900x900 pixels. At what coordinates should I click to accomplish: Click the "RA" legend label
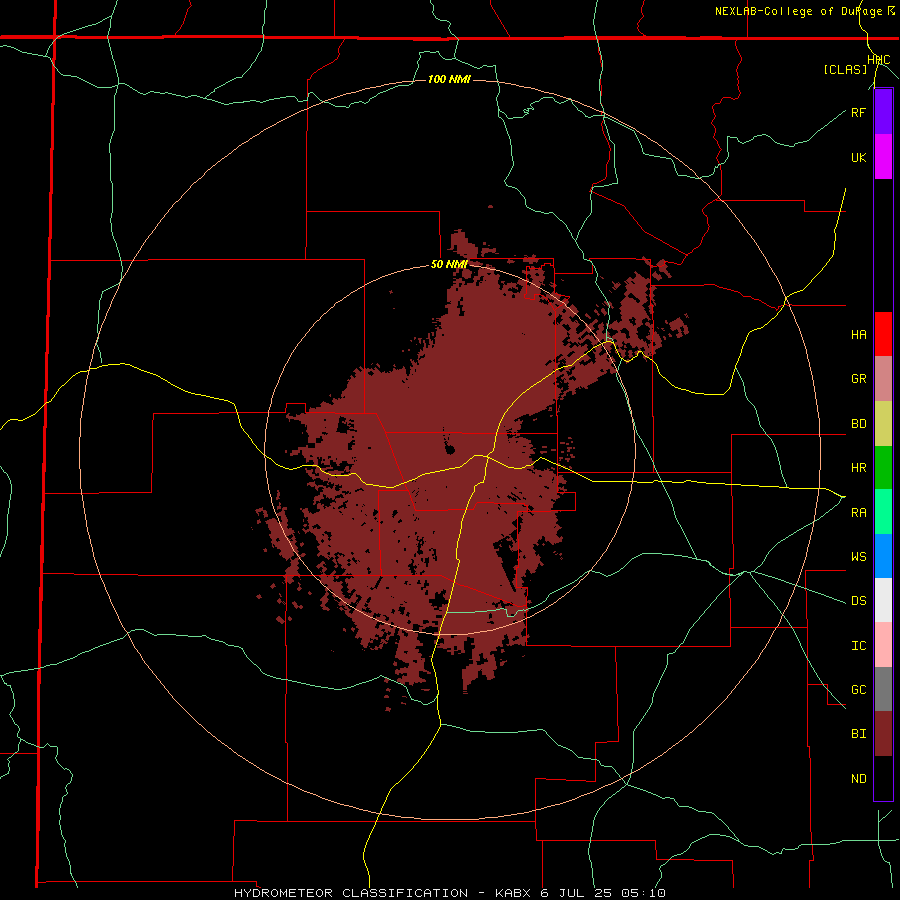coord(858,513)
